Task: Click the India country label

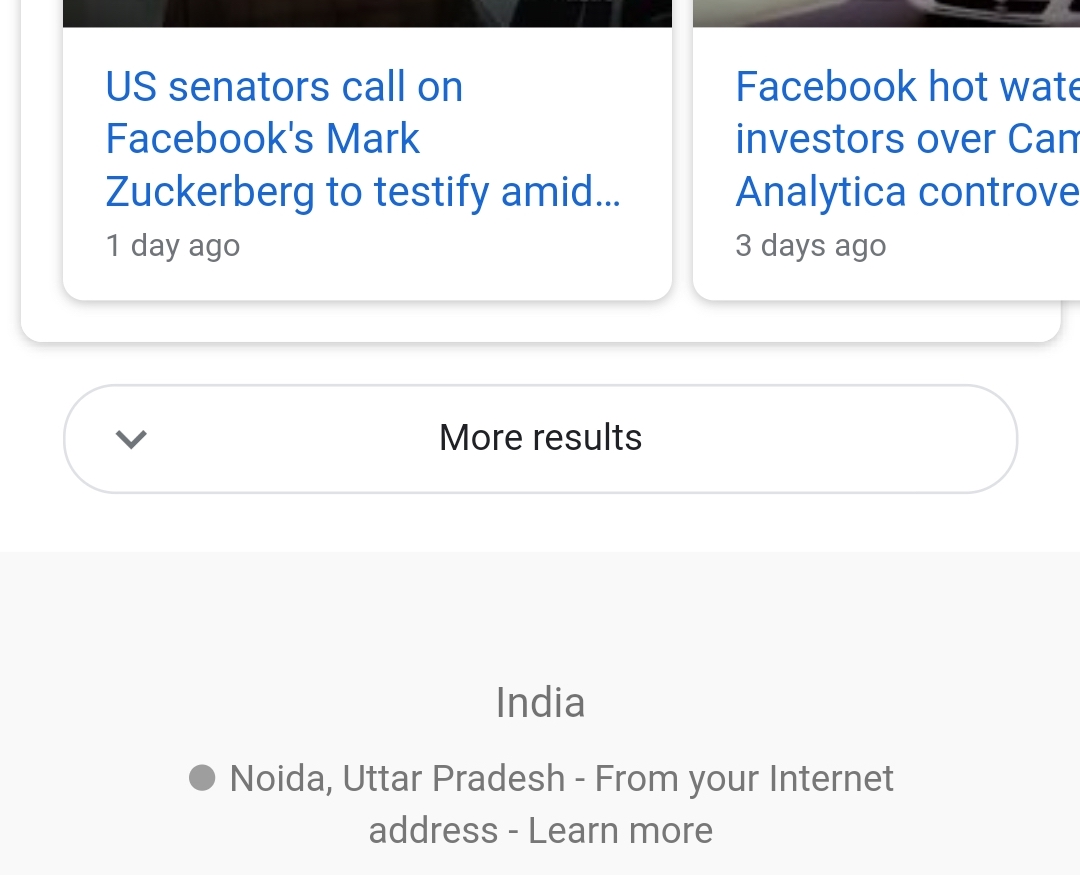Action: (540, 702)
